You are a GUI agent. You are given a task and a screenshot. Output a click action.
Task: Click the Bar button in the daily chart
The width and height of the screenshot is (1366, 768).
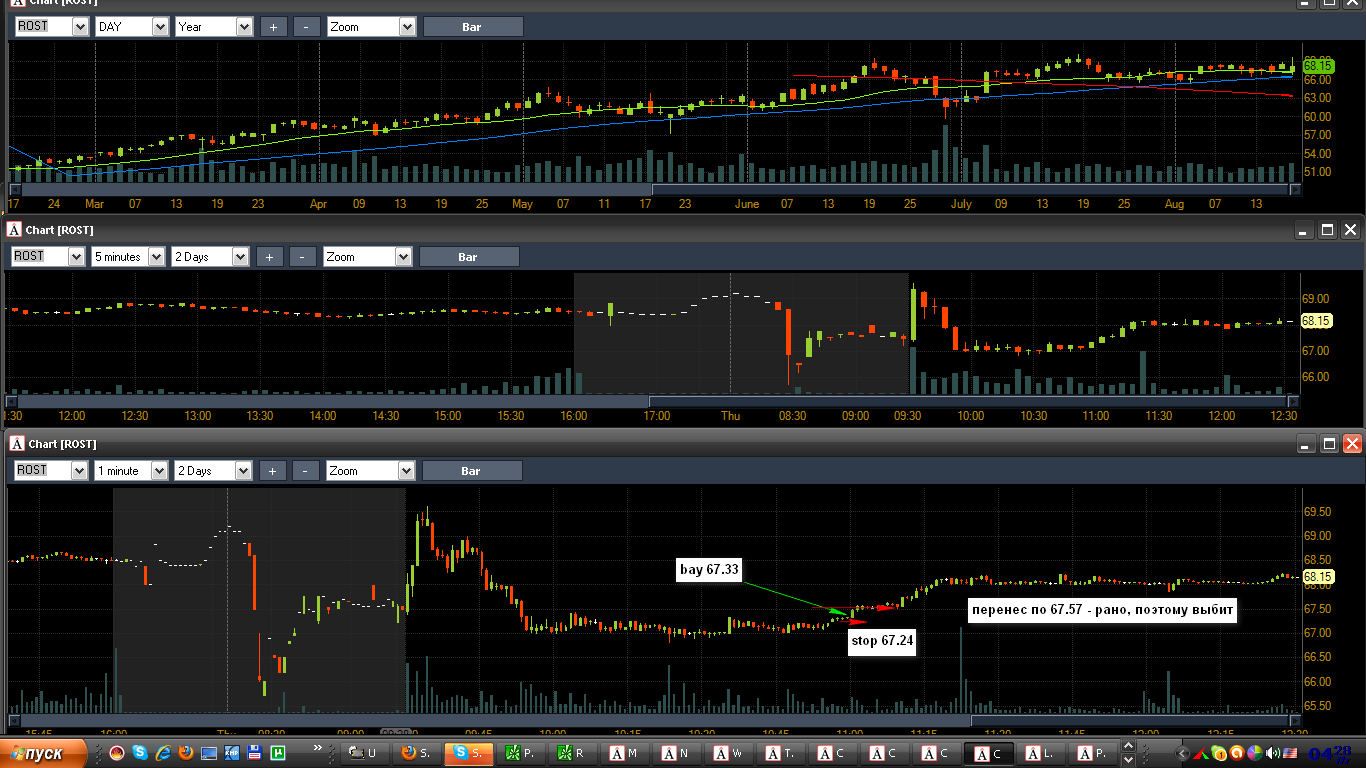coord(472,27)
